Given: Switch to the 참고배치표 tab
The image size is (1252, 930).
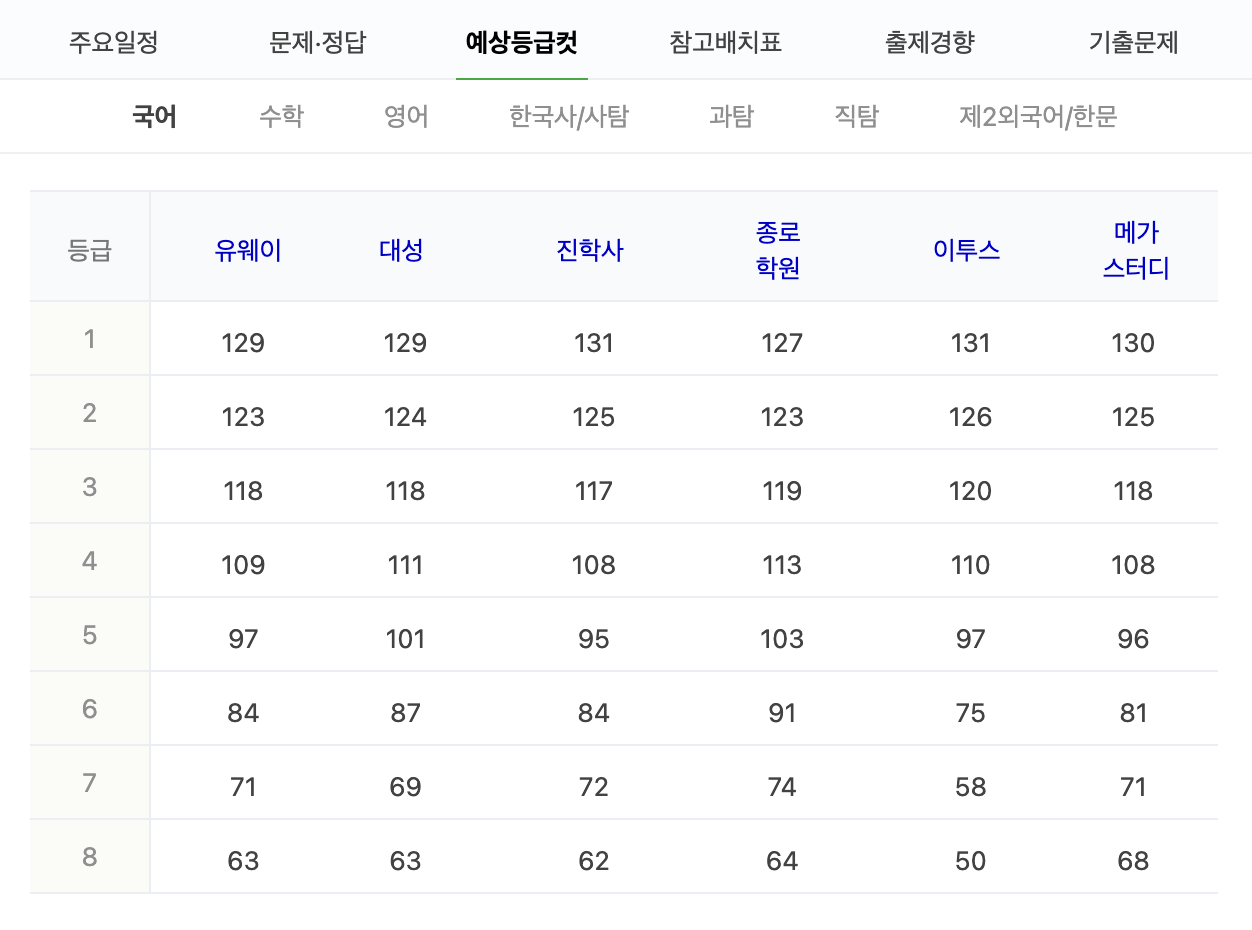Looking at the screenshot, I should 725,41.
